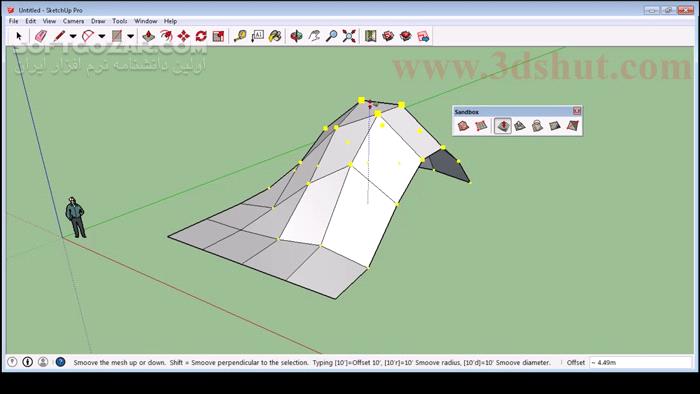Choose the Arc tool
This screenshot has width=700, height=394.
click(x=88, y=36)
